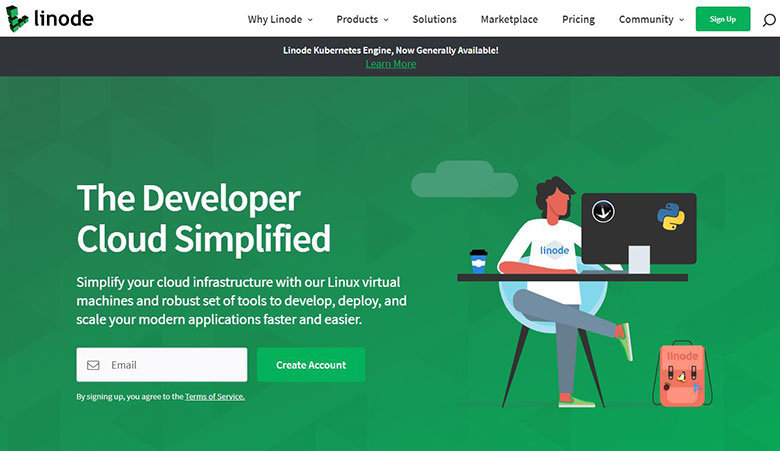Expand the Products dropdown menu
780x451 pixels.
coord(362,19)
